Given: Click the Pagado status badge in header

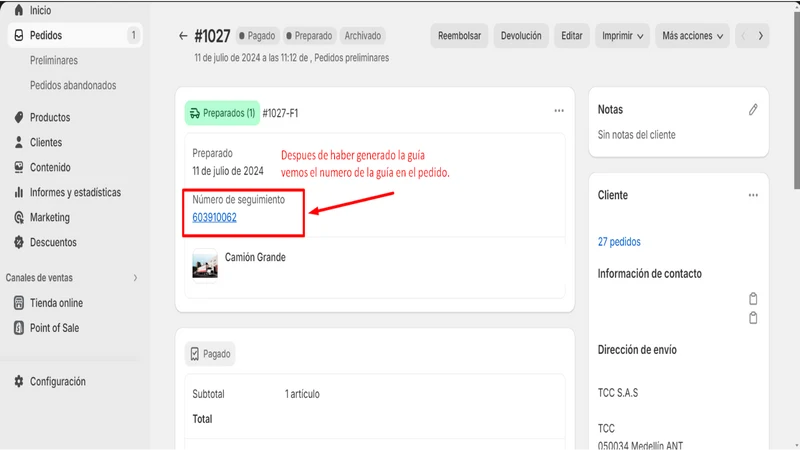Looking at the screenshot, I should click(x=257, y=36).
